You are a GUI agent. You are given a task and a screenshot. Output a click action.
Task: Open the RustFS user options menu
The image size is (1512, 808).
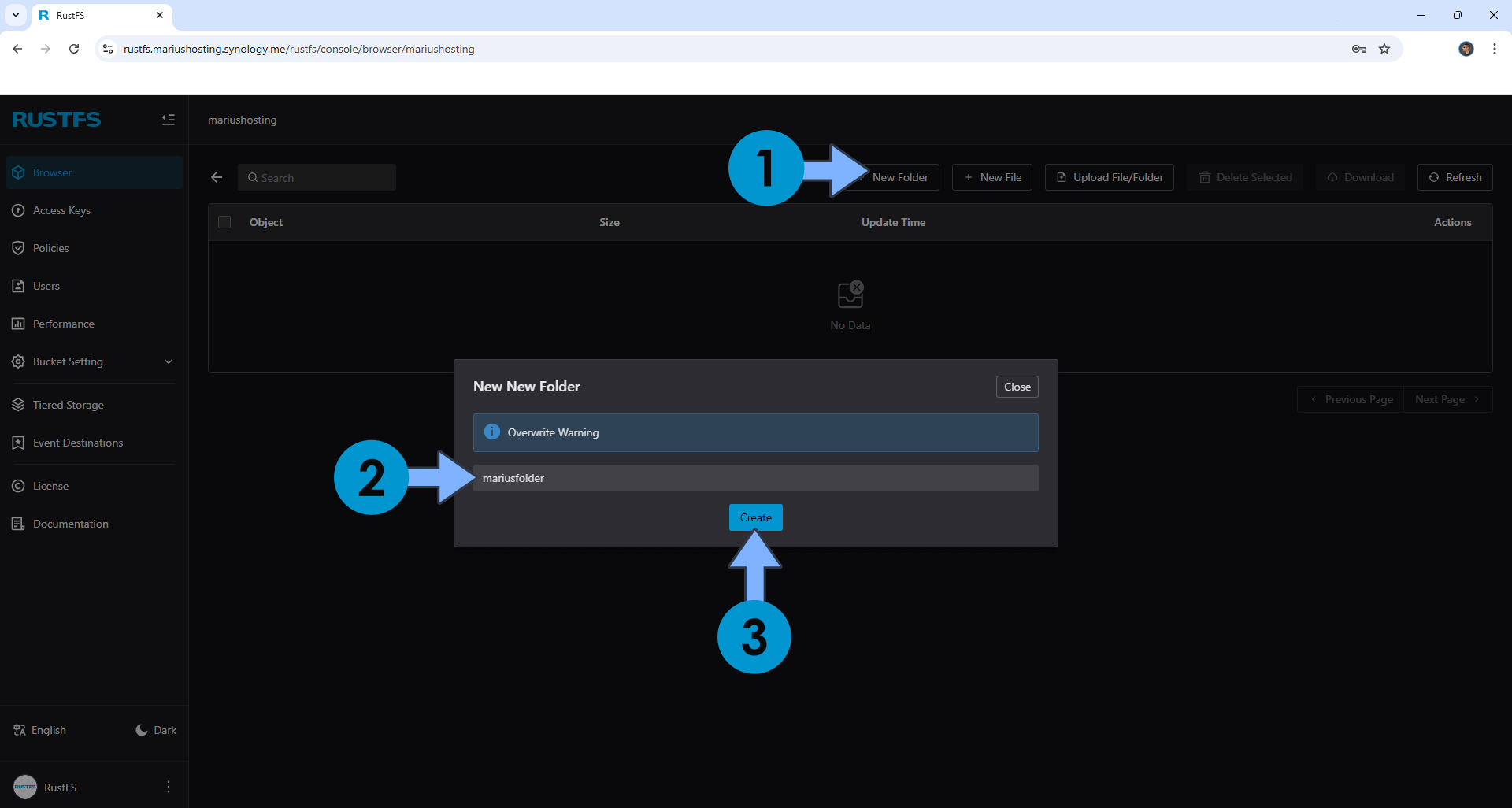click(169, 787)
